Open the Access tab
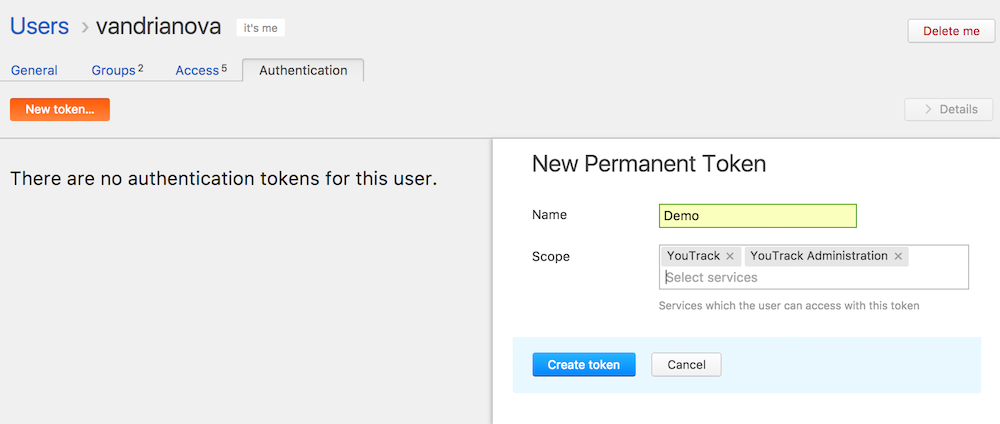Image resolution: width=1000 pixels, height=424 pixels. (200, 71)
